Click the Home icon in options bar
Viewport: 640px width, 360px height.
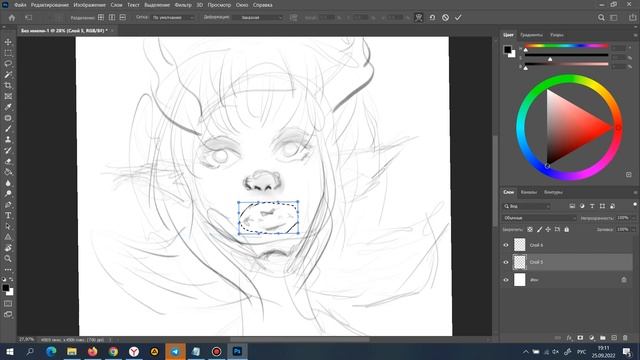12,18
